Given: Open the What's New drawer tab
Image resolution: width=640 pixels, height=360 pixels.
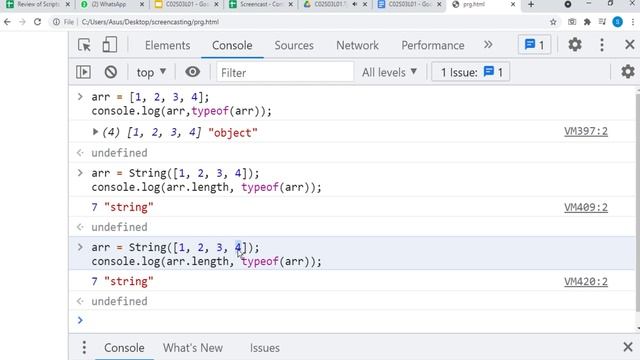Looking at the screenshot, I should [x=193, y=348].
